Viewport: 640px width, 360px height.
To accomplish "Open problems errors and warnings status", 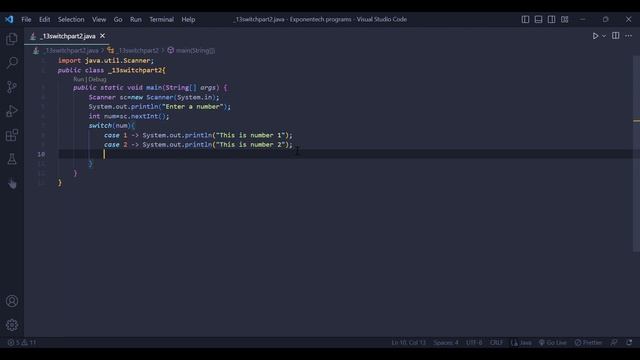I will pos(22,342).
